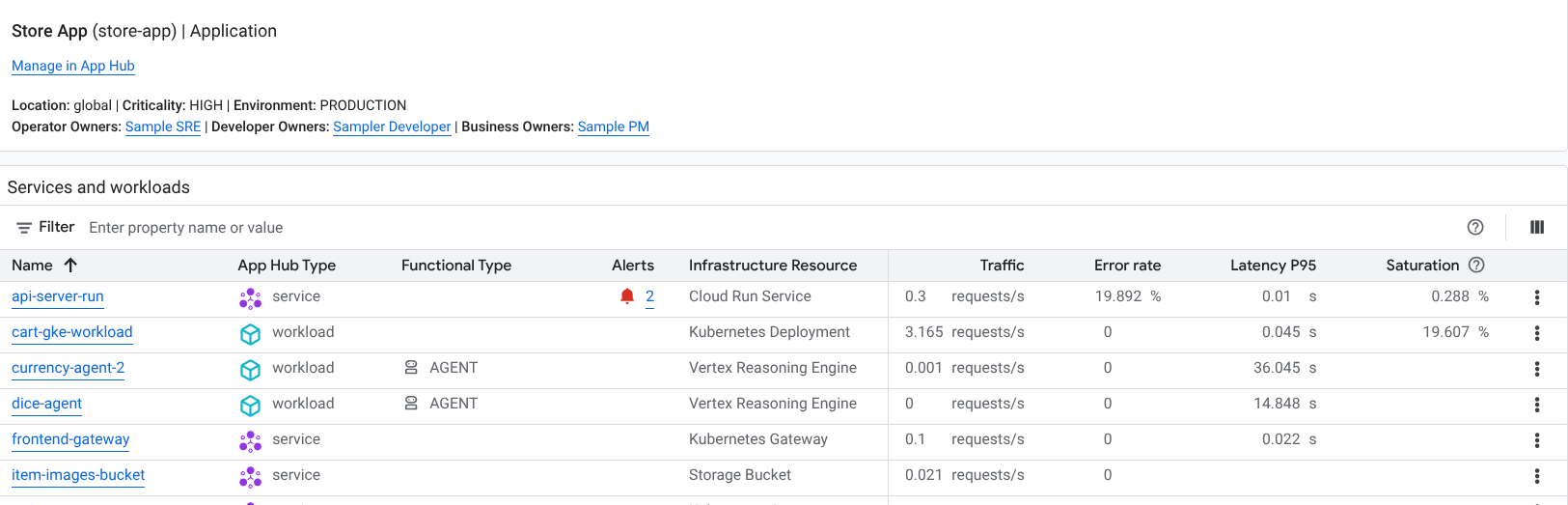Click the AGENT type icon for currency-agent-2
The height and width of the screenshot is (505, 1568).
coord(411,368)
